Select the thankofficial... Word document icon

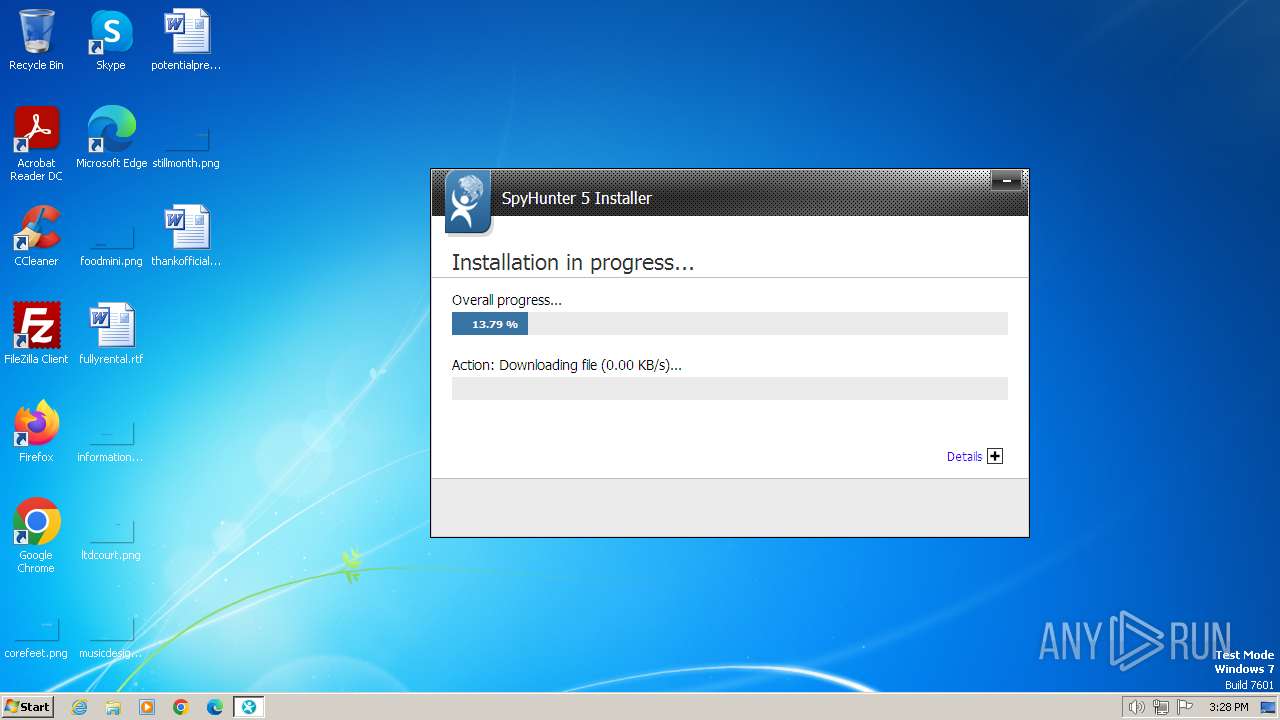click(x=186, y=237)
